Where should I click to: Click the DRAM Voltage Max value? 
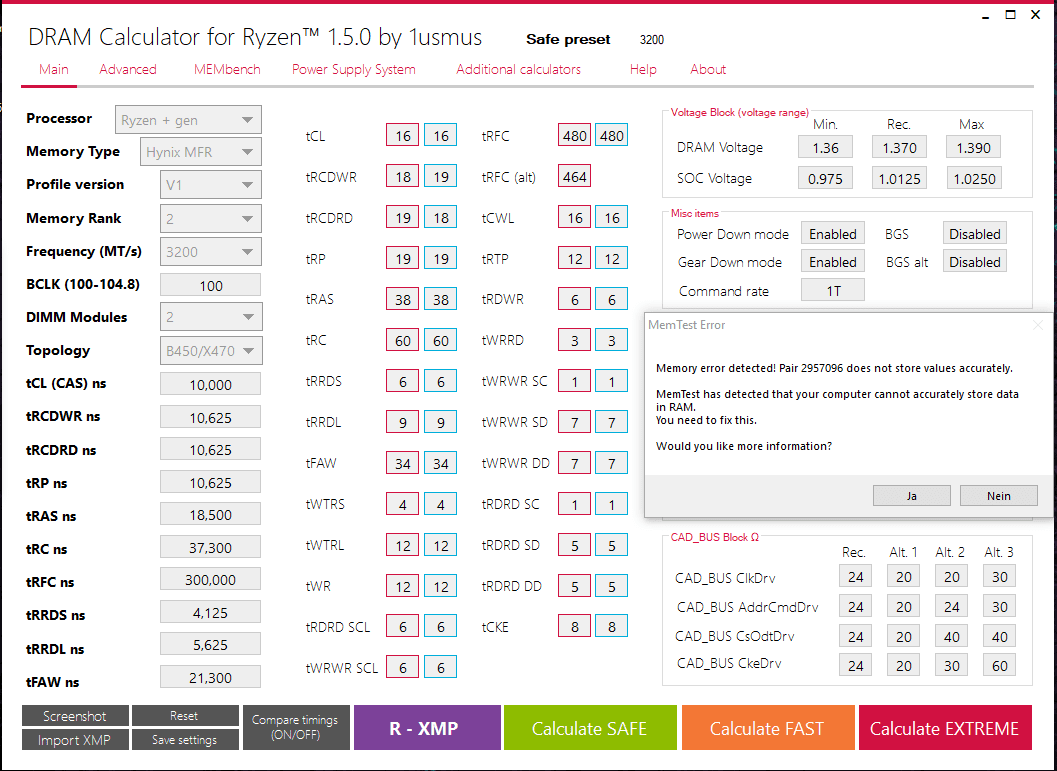[x=973, y=147]
